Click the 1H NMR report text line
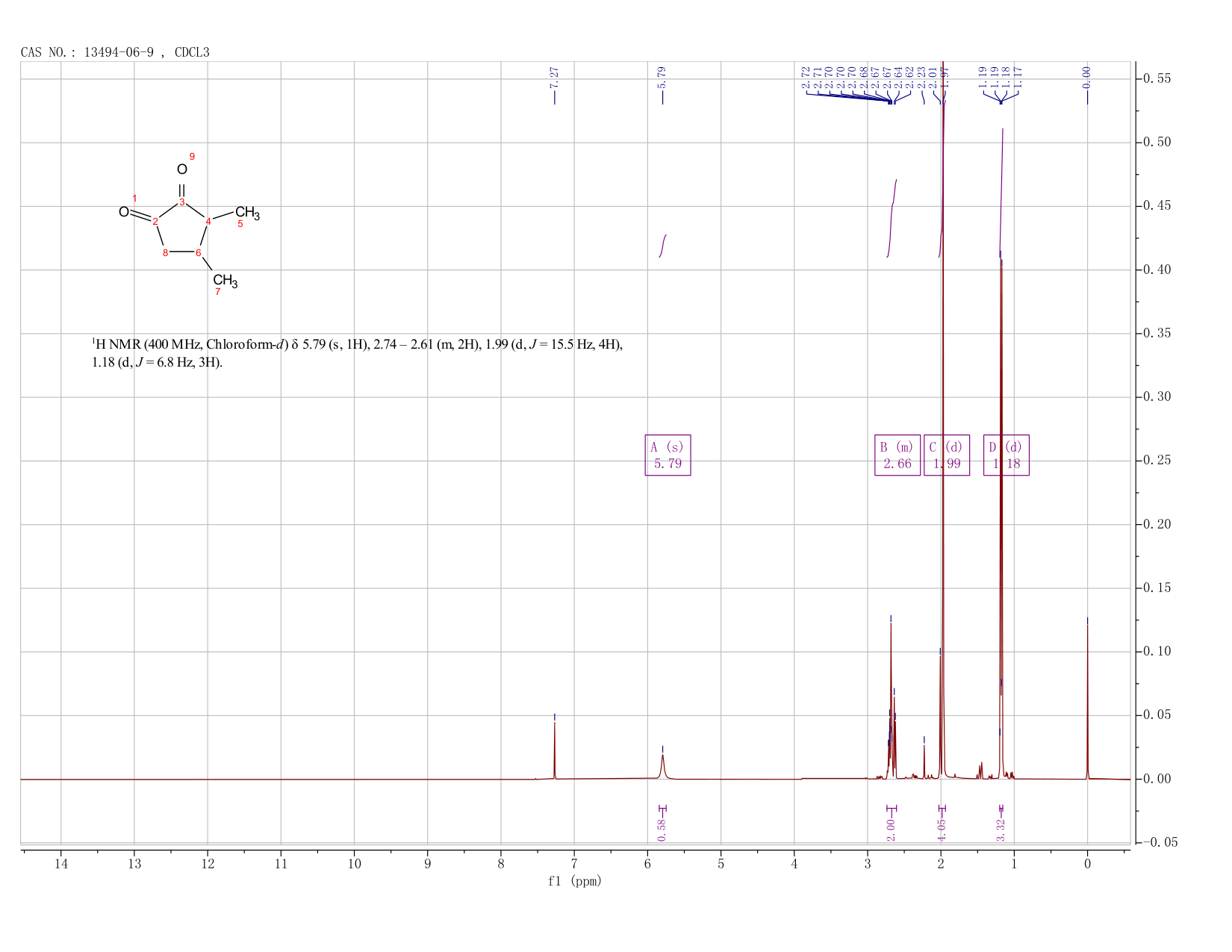 pyautogui.click(x=357, y=344)
